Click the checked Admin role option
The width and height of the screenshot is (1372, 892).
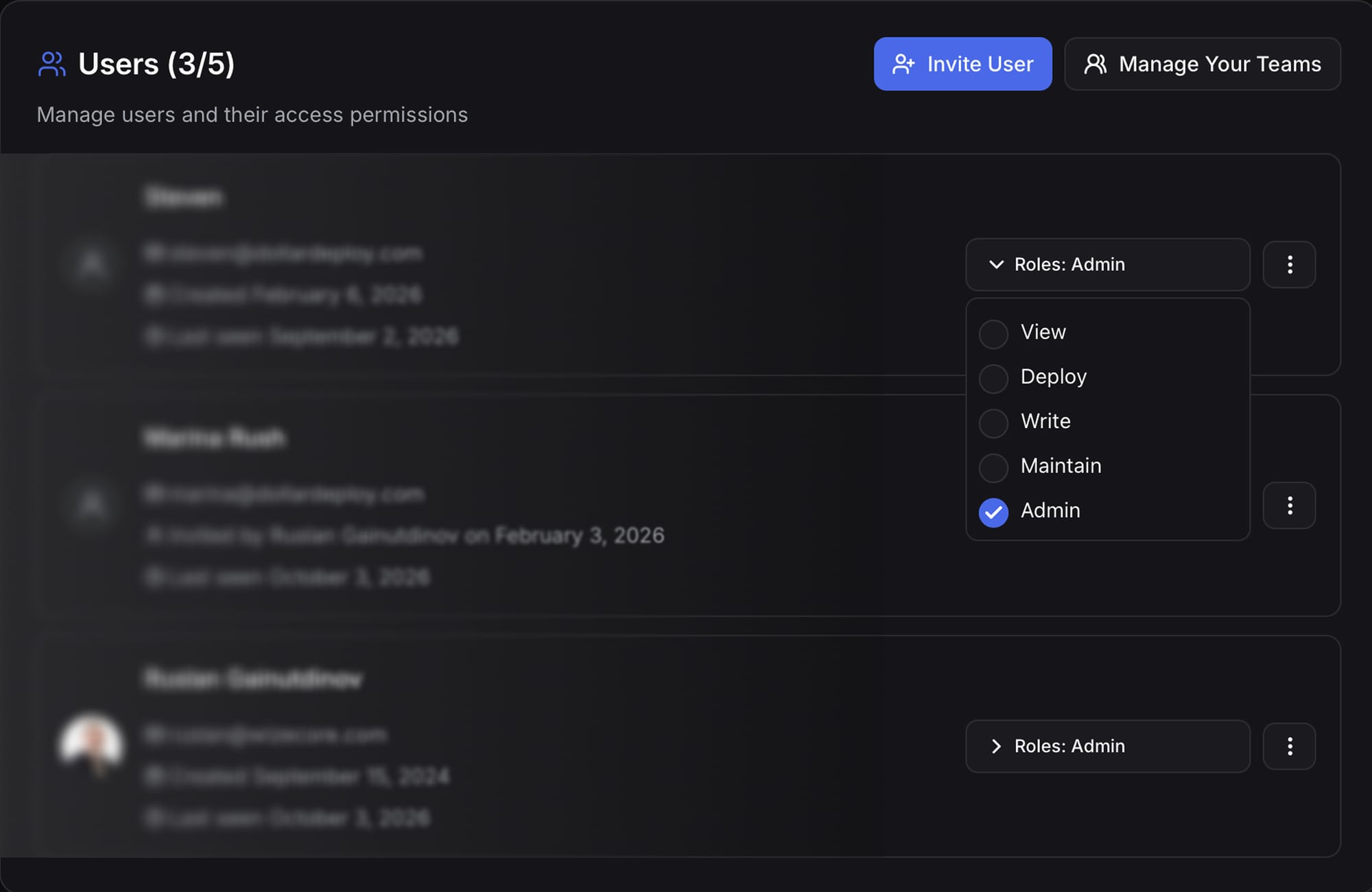[993, 512]
